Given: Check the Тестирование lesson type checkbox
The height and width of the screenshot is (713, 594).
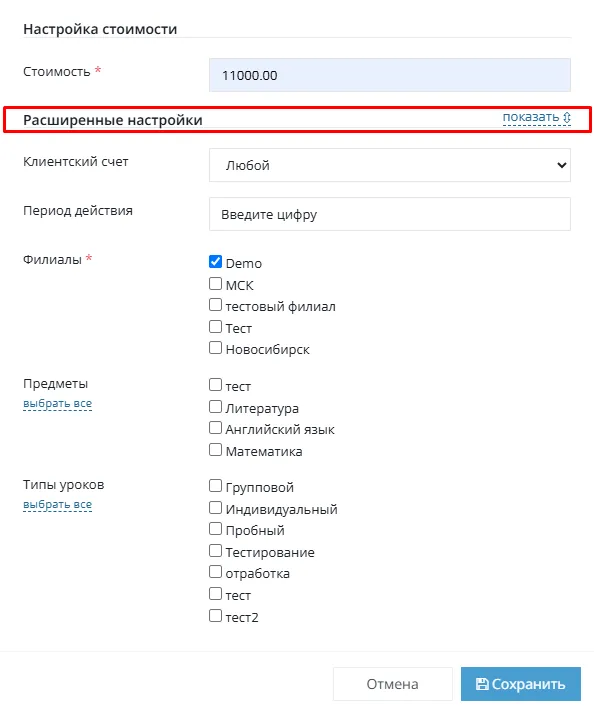Looking at the screenshot, I should pos(216,551).
